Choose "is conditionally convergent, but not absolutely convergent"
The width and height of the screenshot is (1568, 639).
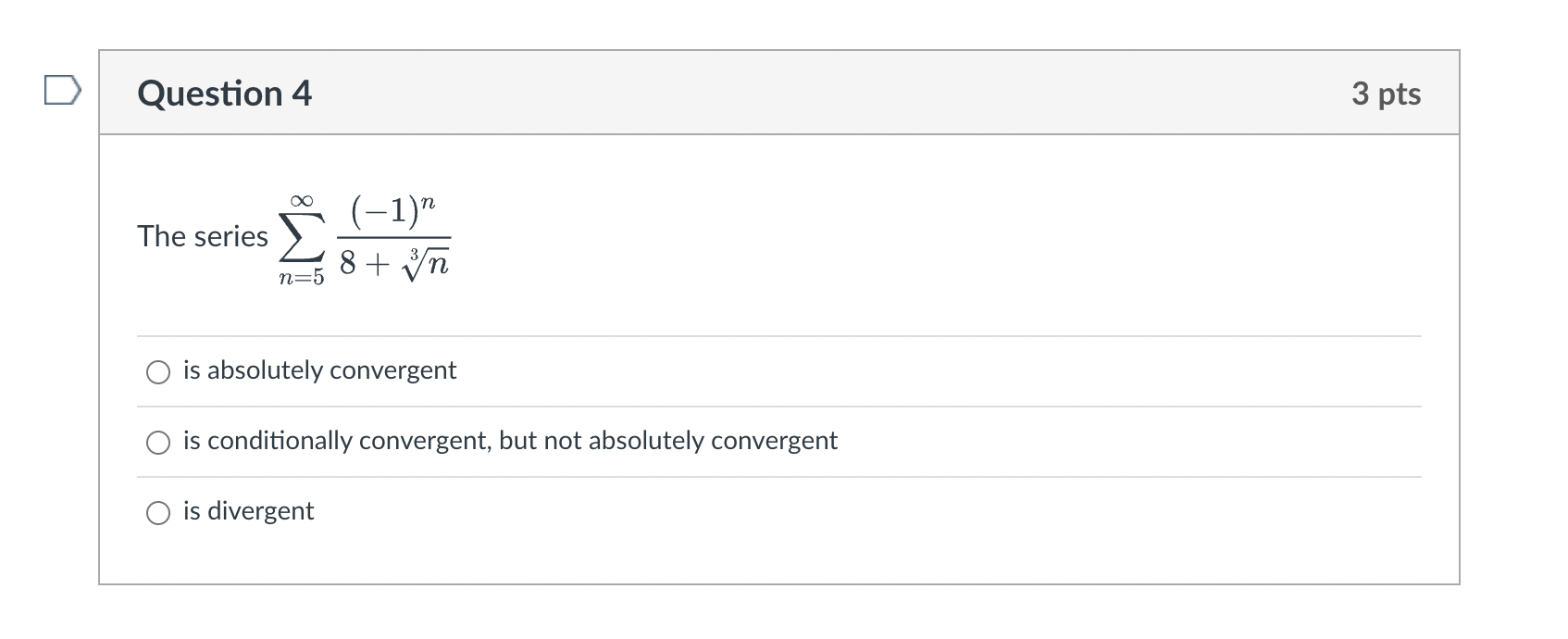tap(159, 442)
